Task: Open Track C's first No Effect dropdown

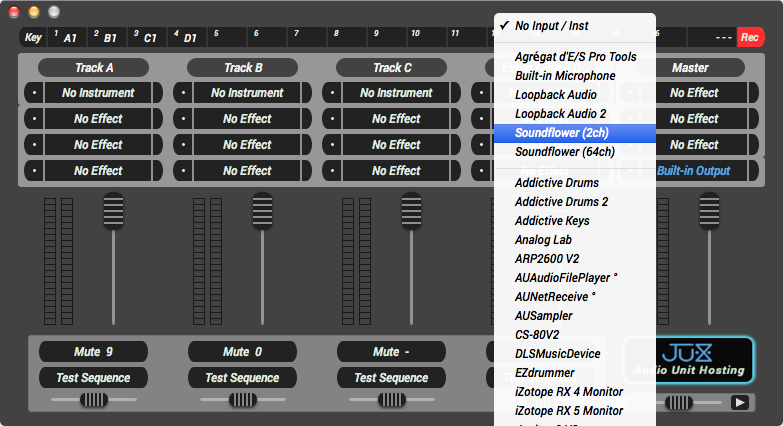Action: coord(396,119)
